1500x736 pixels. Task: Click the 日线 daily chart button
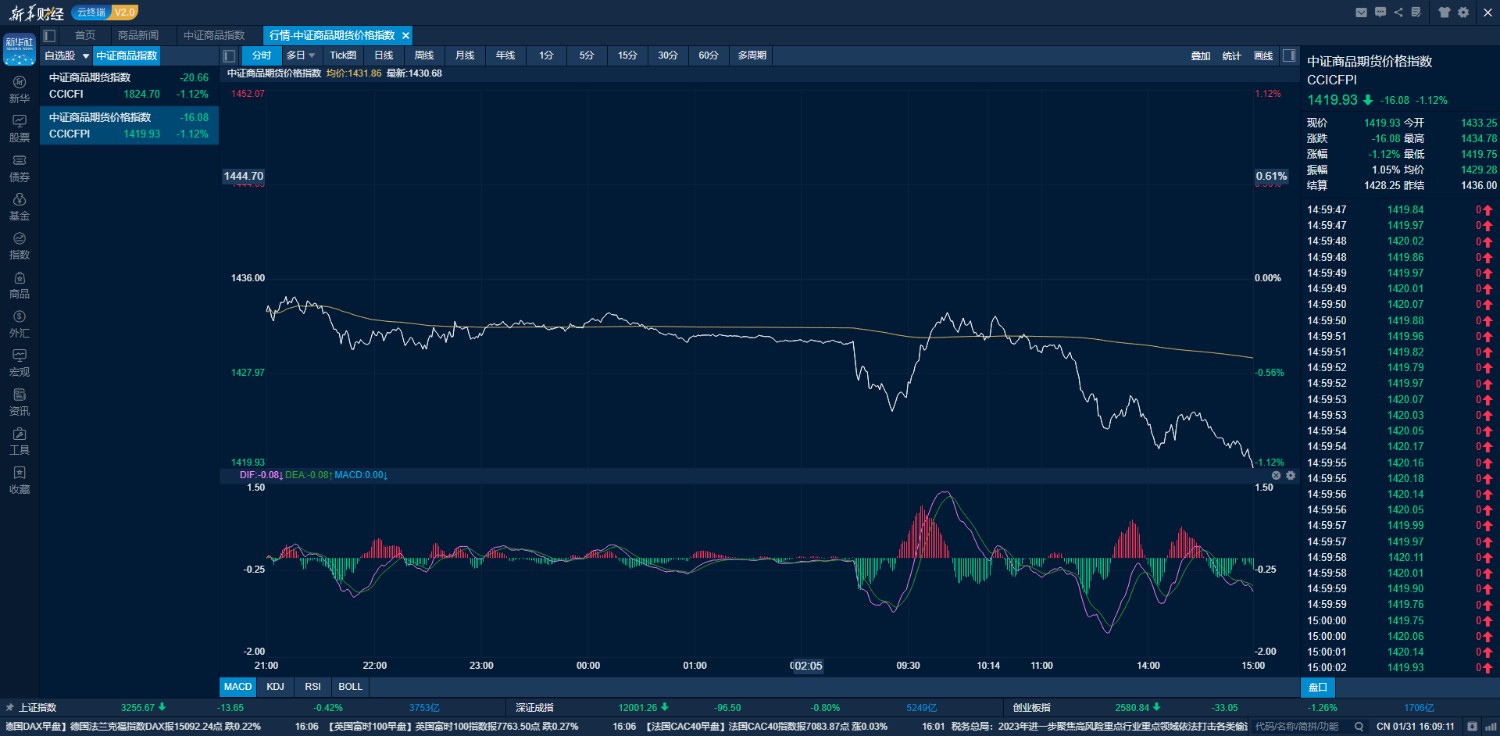point(383,56)
